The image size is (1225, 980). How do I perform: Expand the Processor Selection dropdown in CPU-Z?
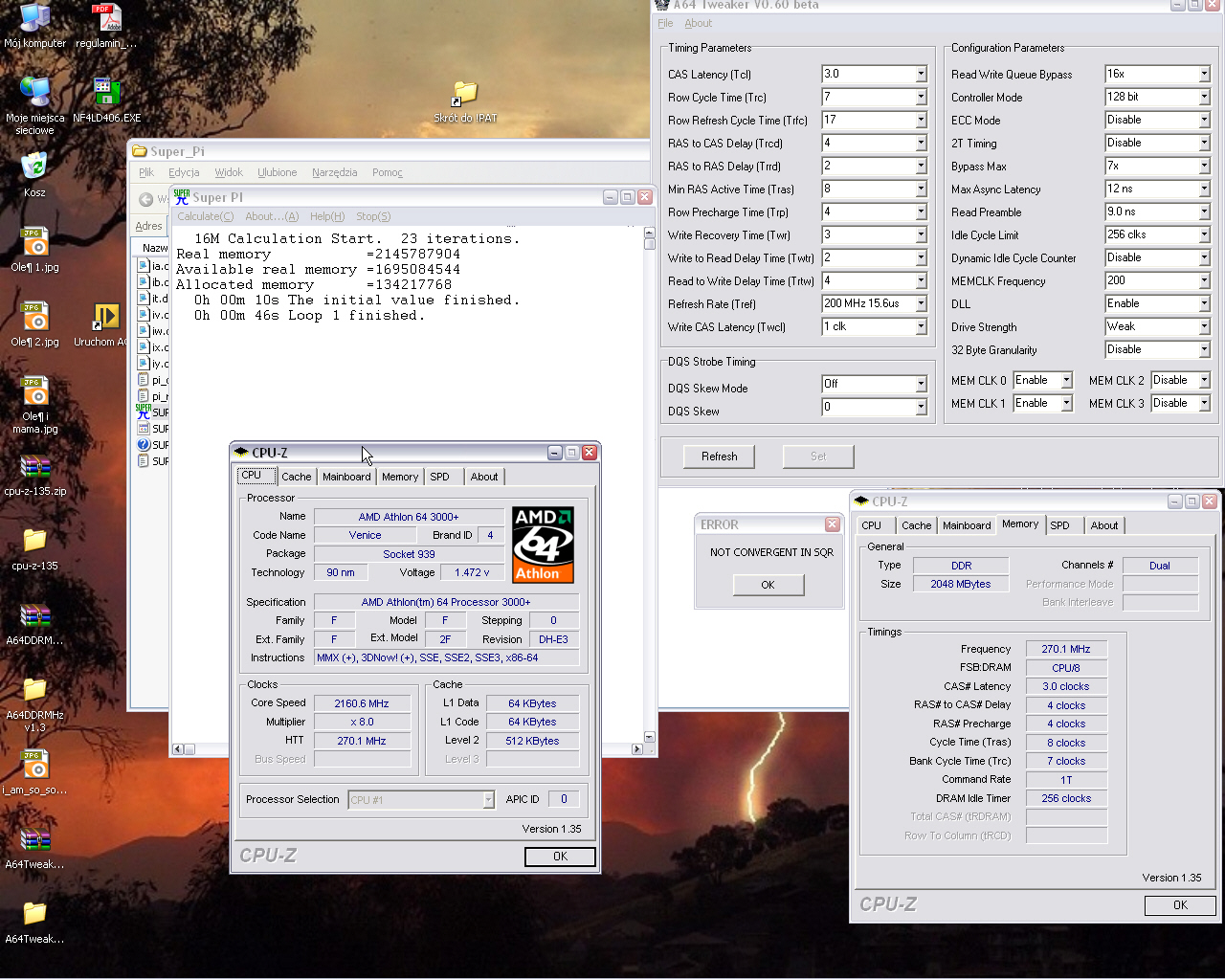tap(488, 800)
